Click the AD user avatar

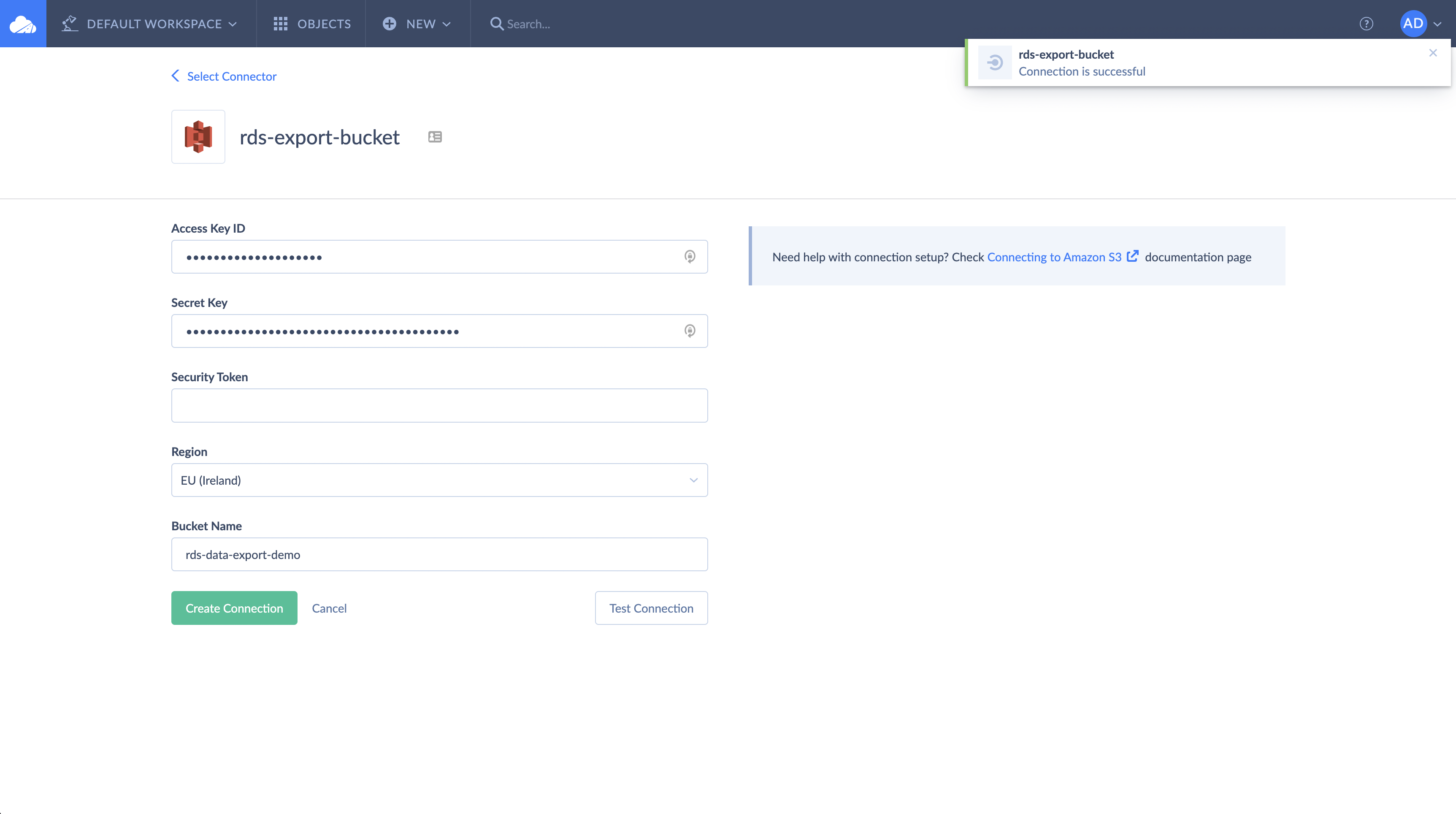click(1413, 24)
